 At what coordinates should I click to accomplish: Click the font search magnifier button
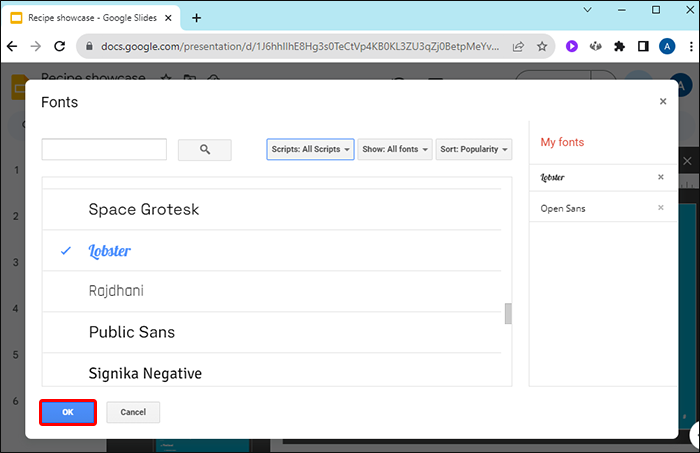[204, 150]
